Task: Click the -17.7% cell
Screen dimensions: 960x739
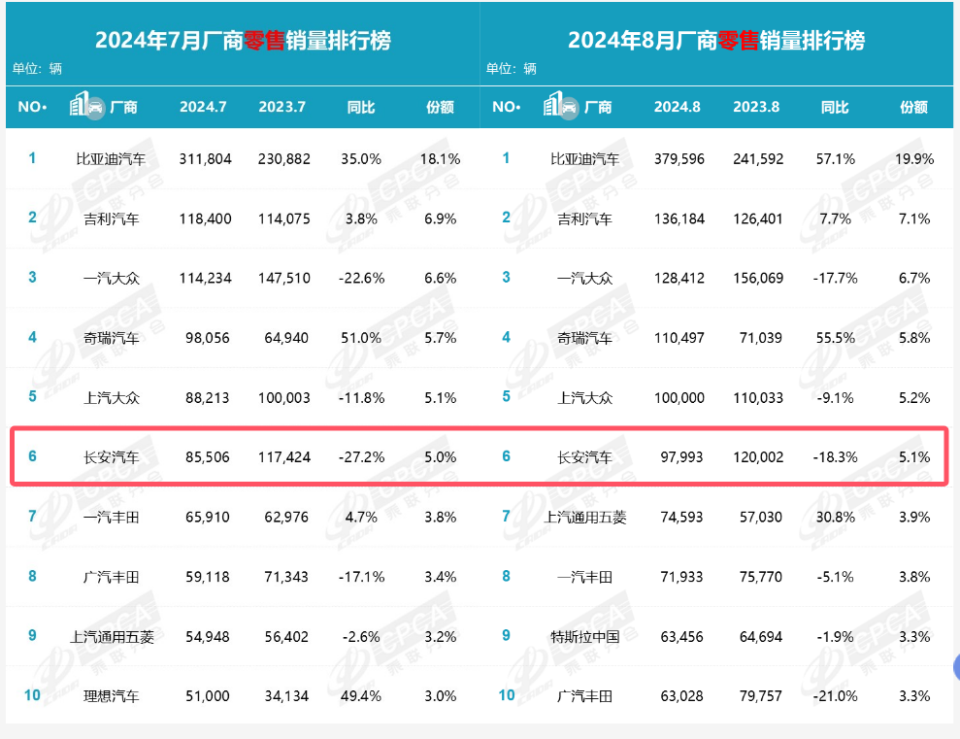Action: click(836, 279)
